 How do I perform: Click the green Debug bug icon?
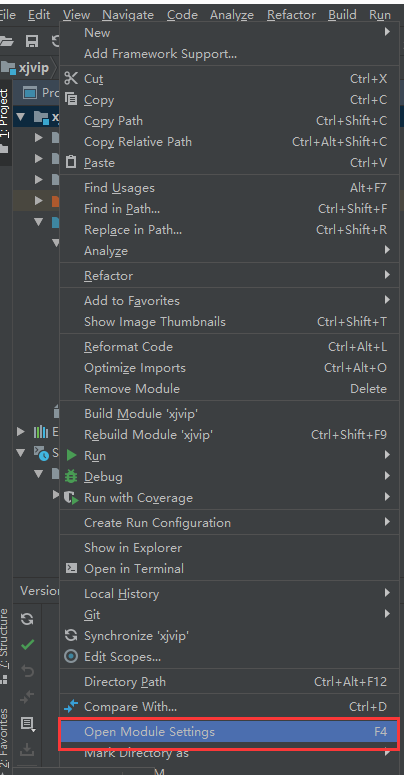(72, 476)
